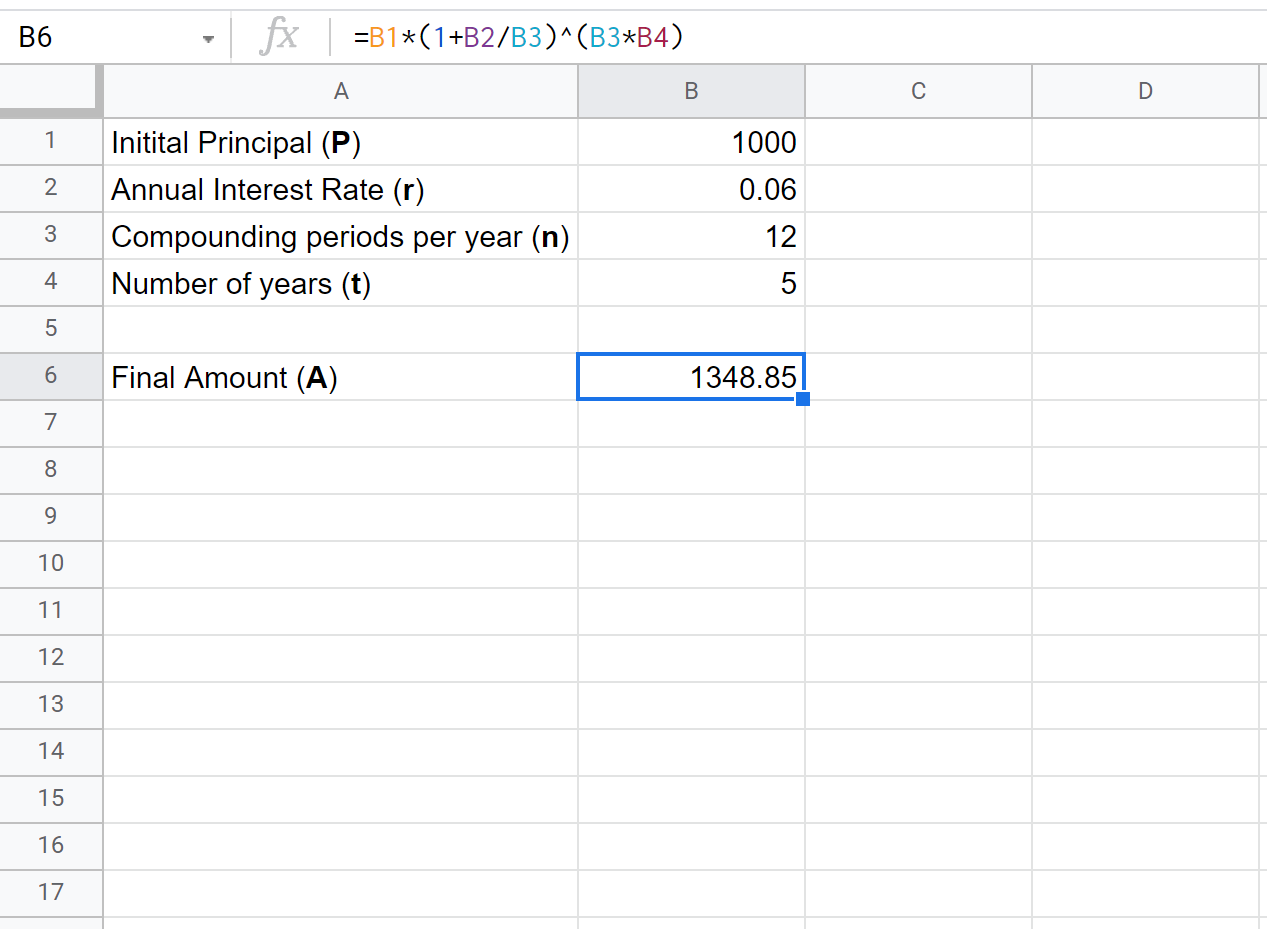Image resolution: width=1267 pixels, height=929 pixels.
Task: Select empty cell B5
Action: [691, 329]
